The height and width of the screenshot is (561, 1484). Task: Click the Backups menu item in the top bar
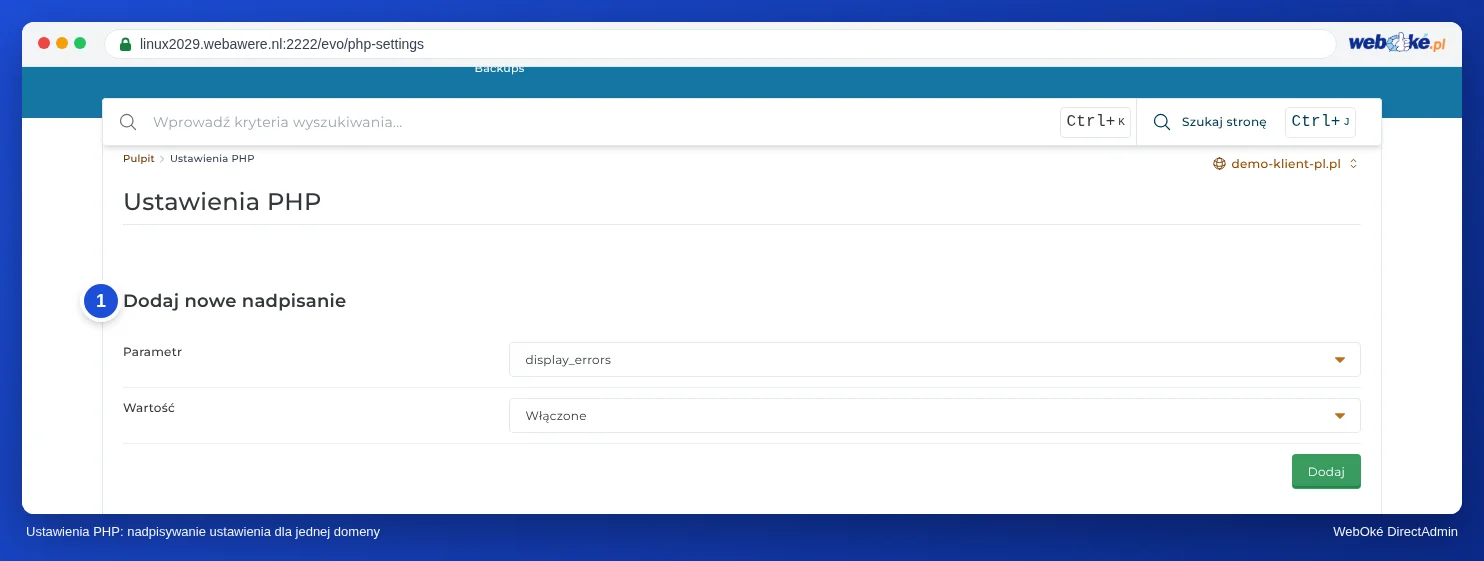tap(499, 69)
